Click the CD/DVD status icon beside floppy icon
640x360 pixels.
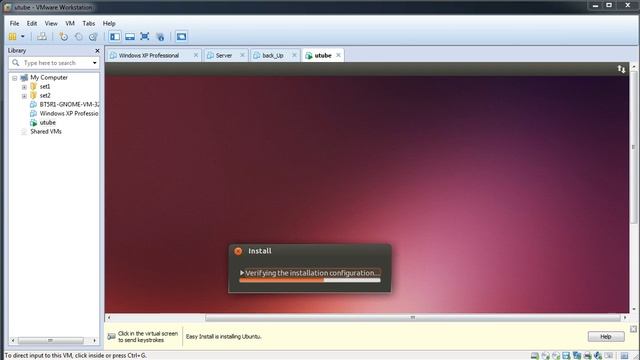click(x=556, y=356)
